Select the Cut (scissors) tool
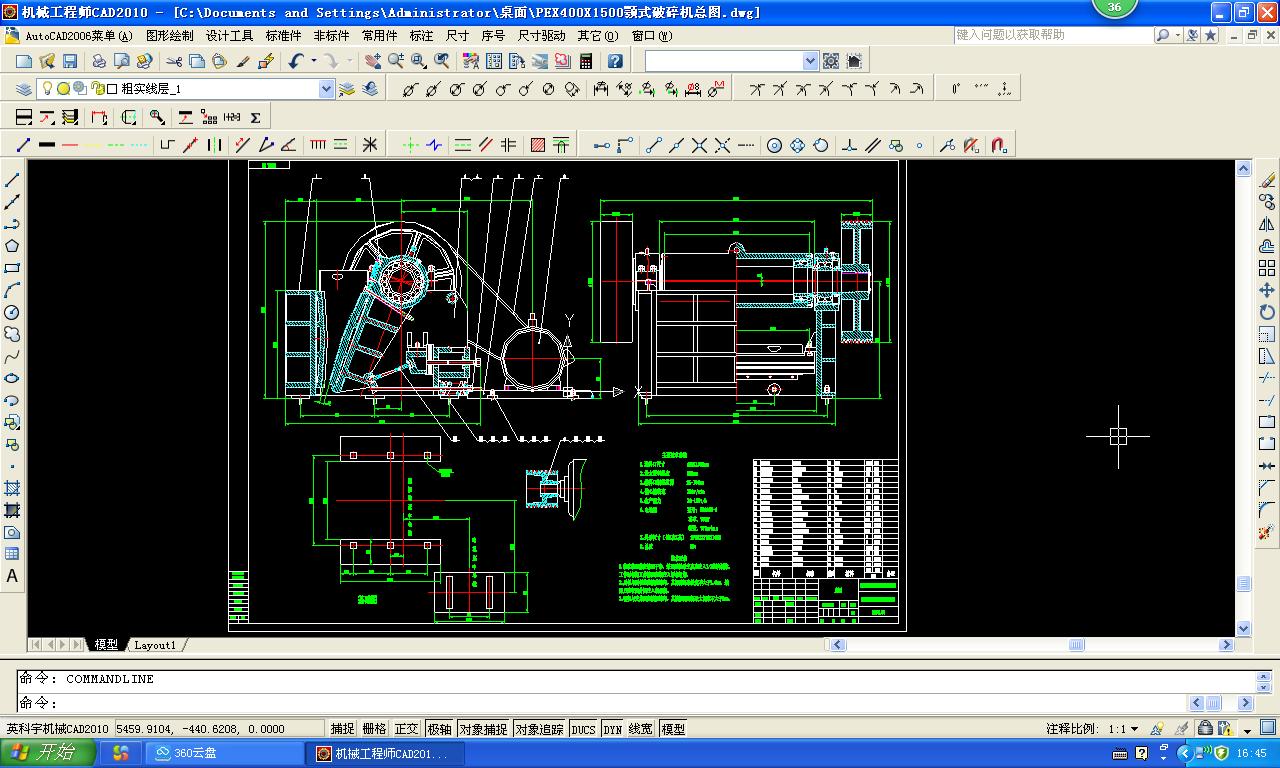1280x768 pixels. [x=175, y=61]
